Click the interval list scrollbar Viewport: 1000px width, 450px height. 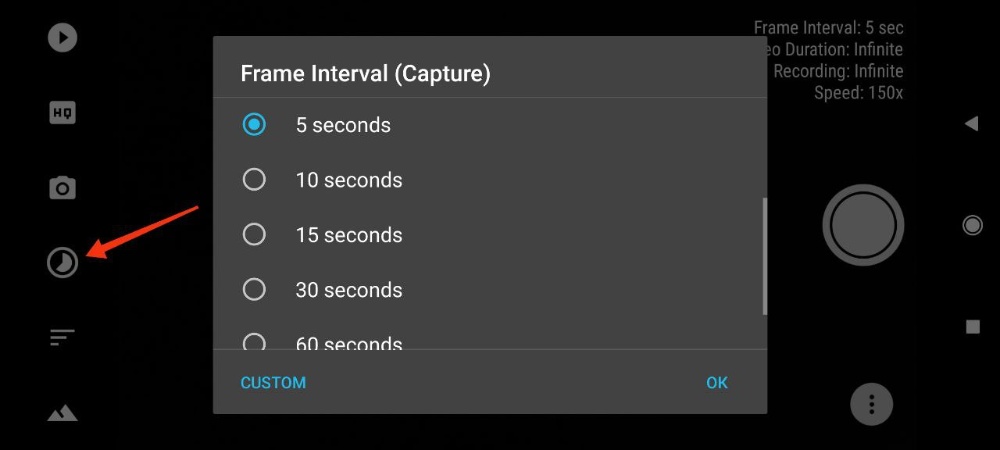tap(765, 256)
